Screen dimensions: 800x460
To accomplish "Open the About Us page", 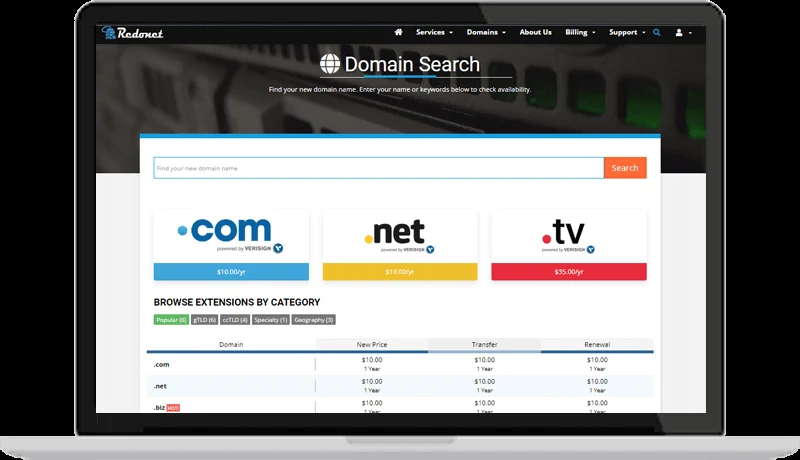I will click(x=535, y=32).
